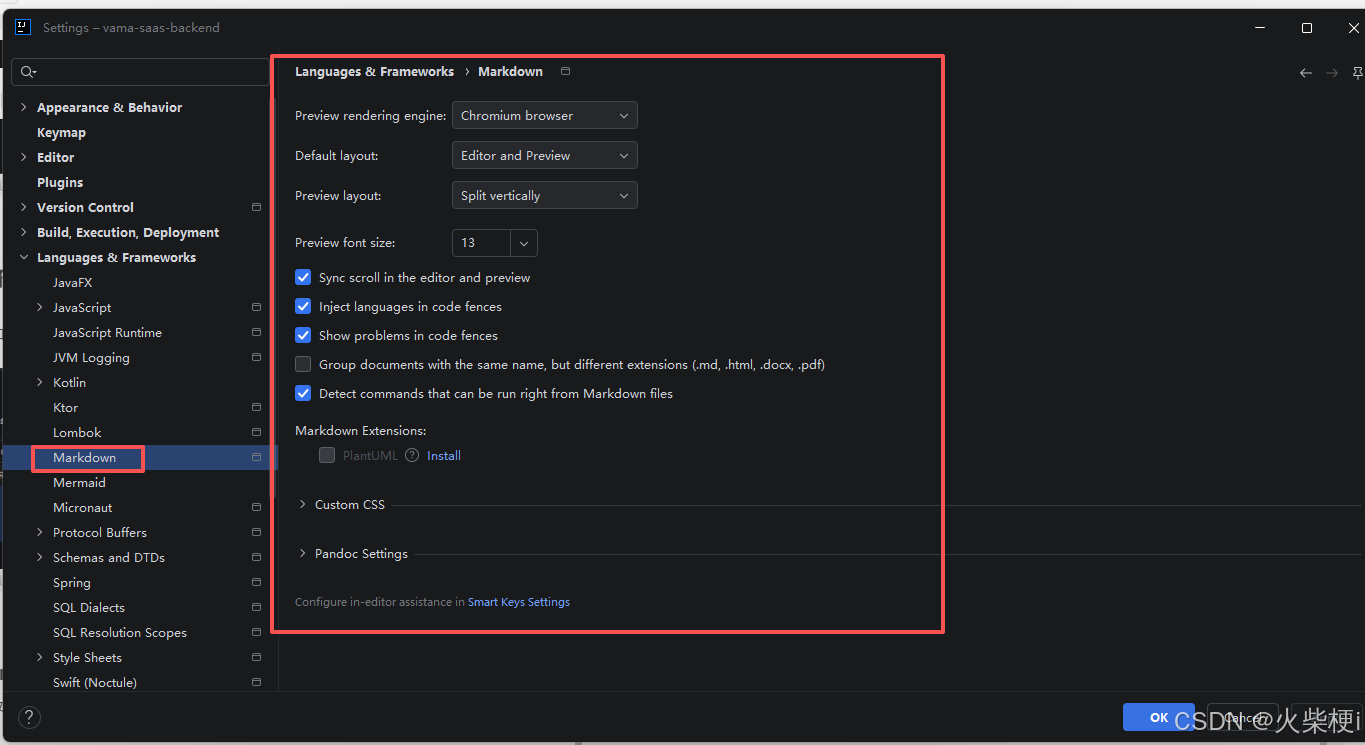Click project icon beside Micronaut row
Viewport: 1365px width, 745px height.
pyautogui.click(x=256, y=507)
